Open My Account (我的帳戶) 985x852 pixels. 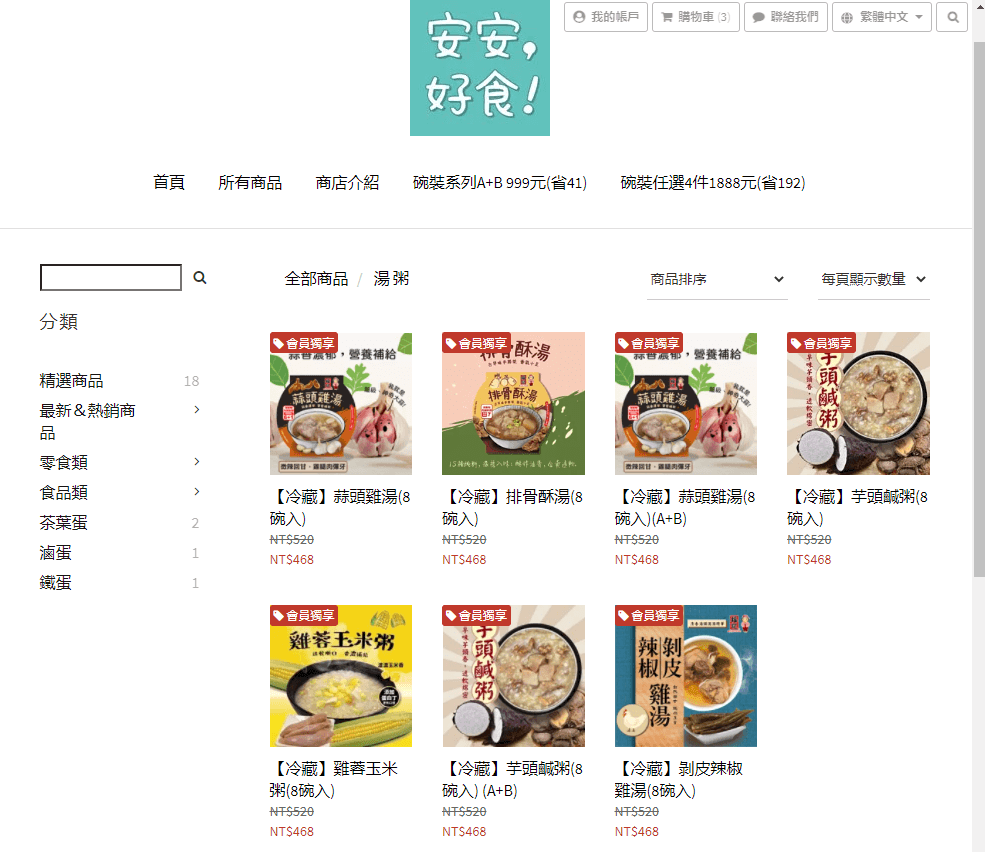point(606,18)
